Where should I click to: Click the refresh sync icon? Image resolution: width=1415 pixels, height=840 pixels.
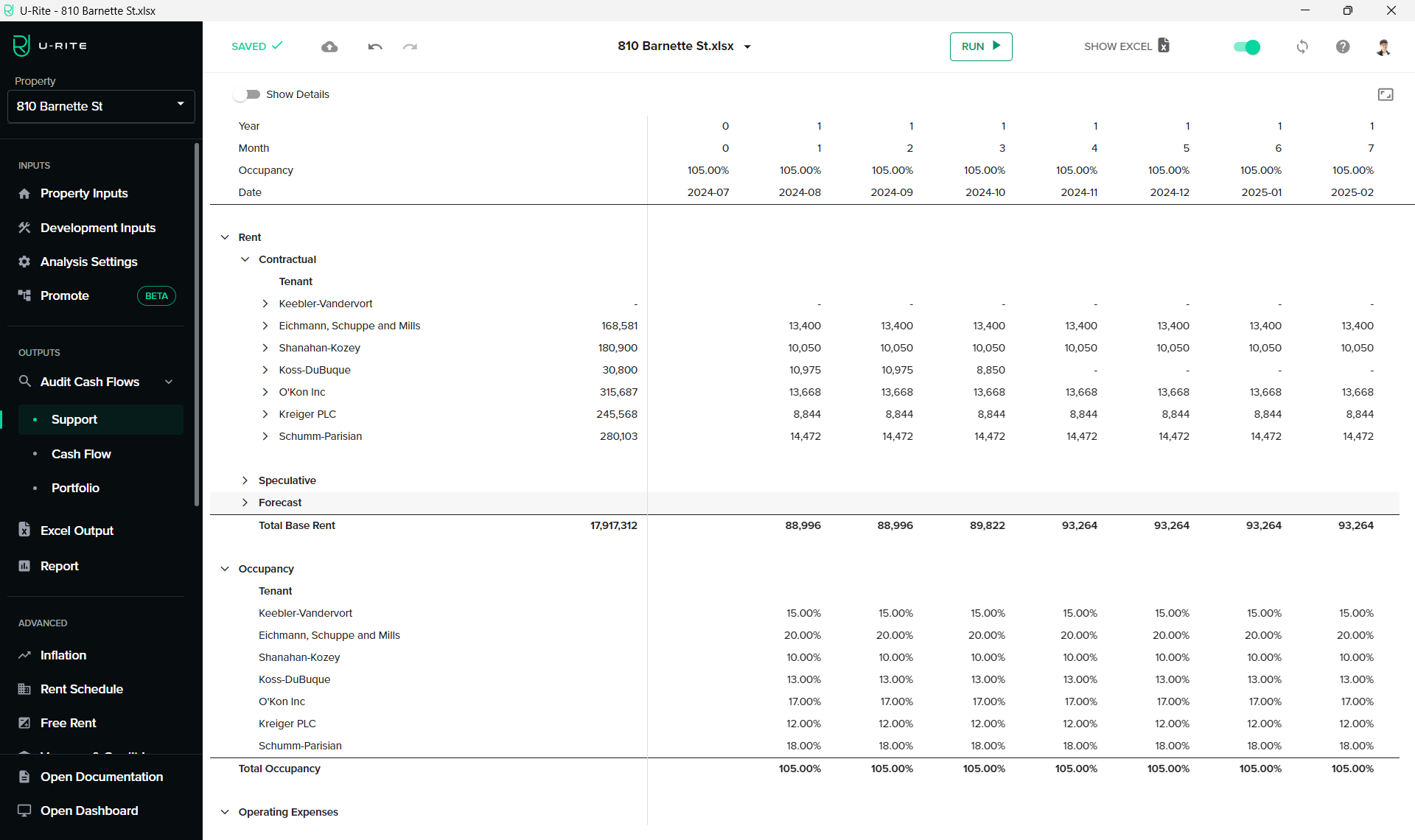pos(1302,46)
